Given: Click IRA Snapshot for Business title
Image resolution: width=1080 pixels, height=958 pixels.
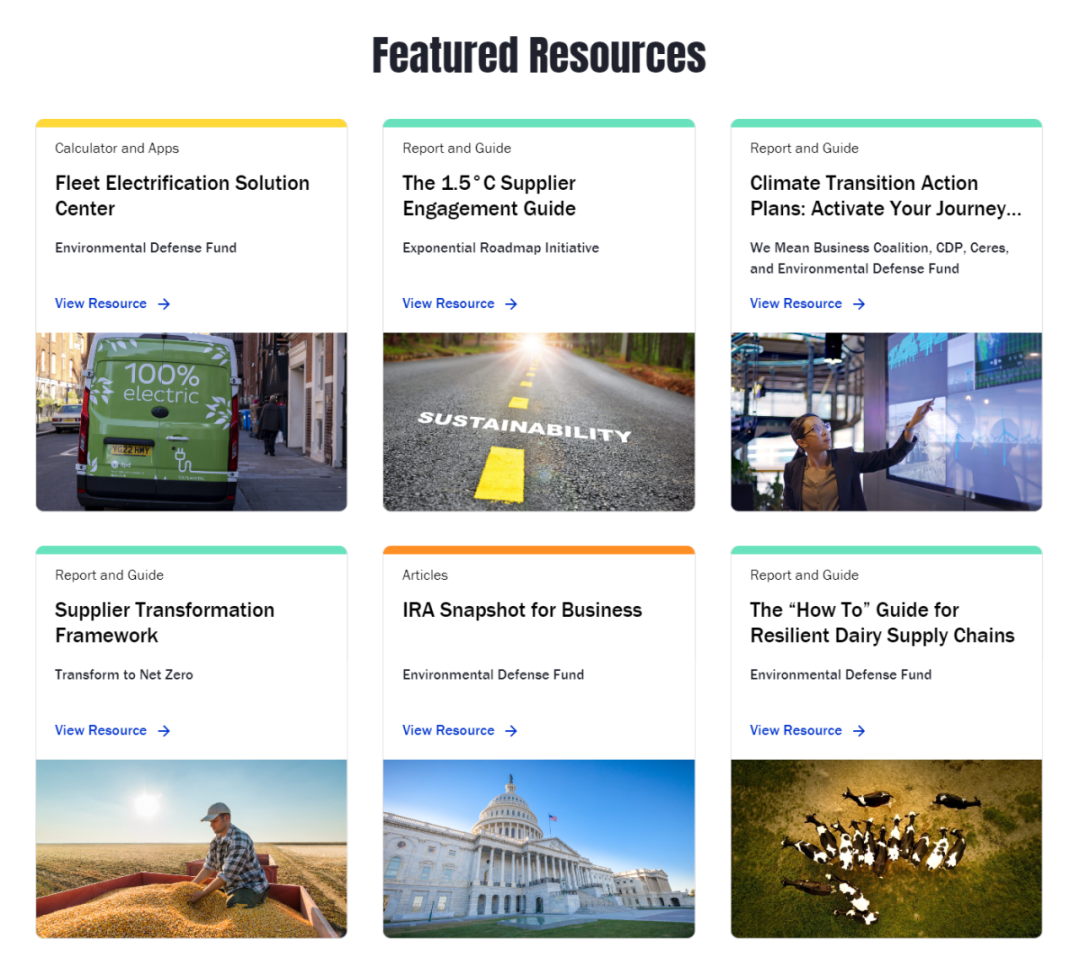Looking at the screenshot, I should pos(522,610).
